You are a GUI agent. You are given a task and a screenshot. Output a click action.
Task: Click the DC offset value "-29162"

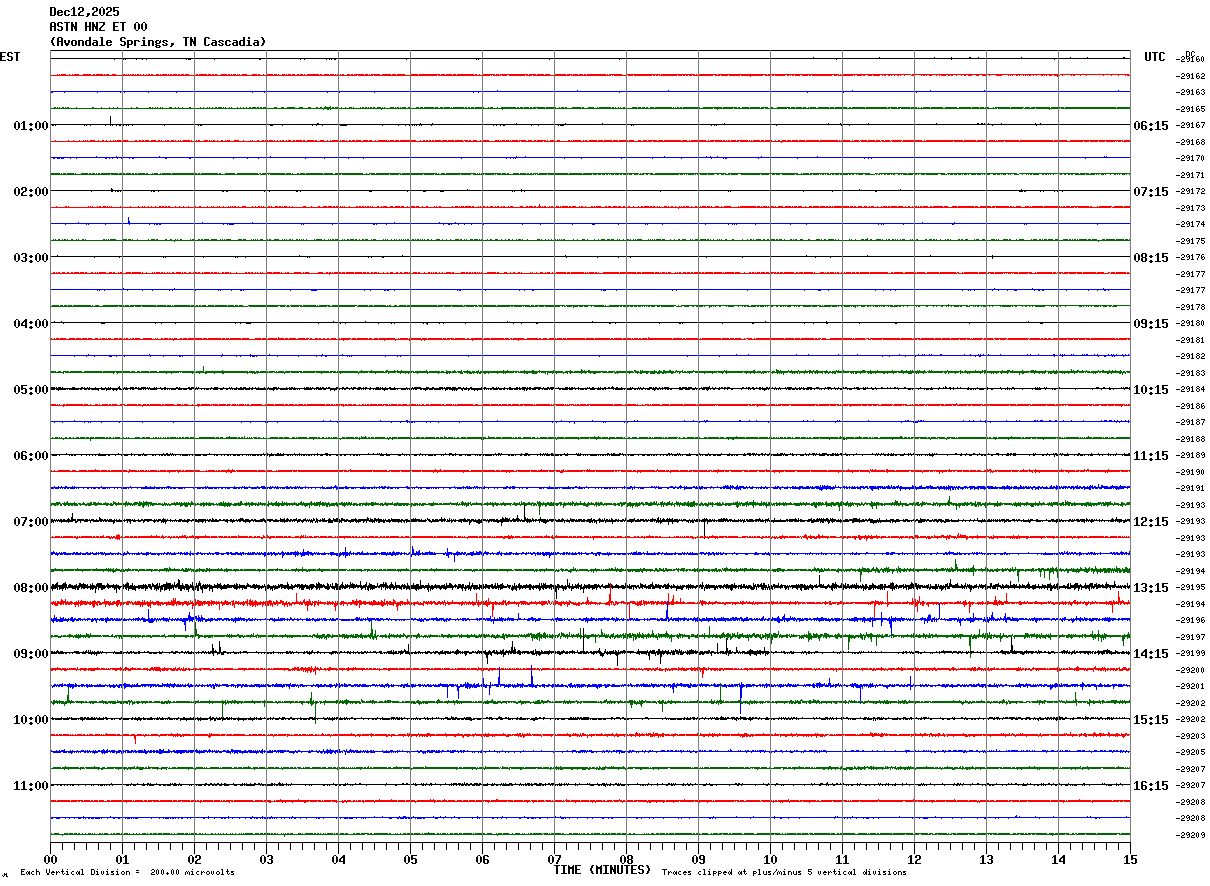pyautogui.click(x=1191, y=76)
